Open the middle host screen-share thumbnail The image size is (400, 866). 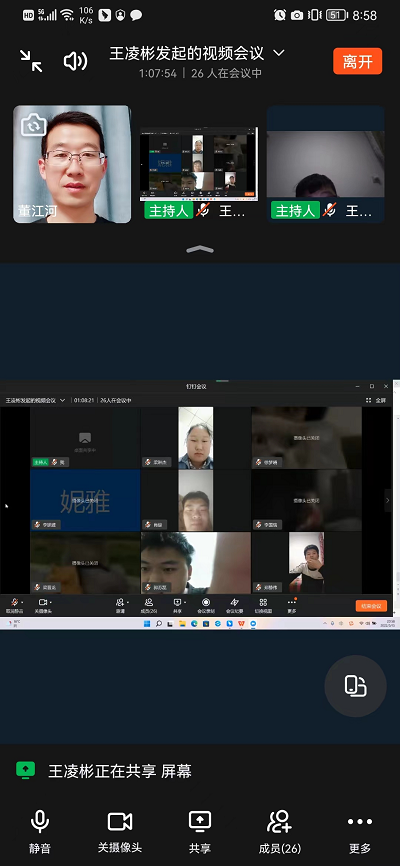click(x=199, y=164)
